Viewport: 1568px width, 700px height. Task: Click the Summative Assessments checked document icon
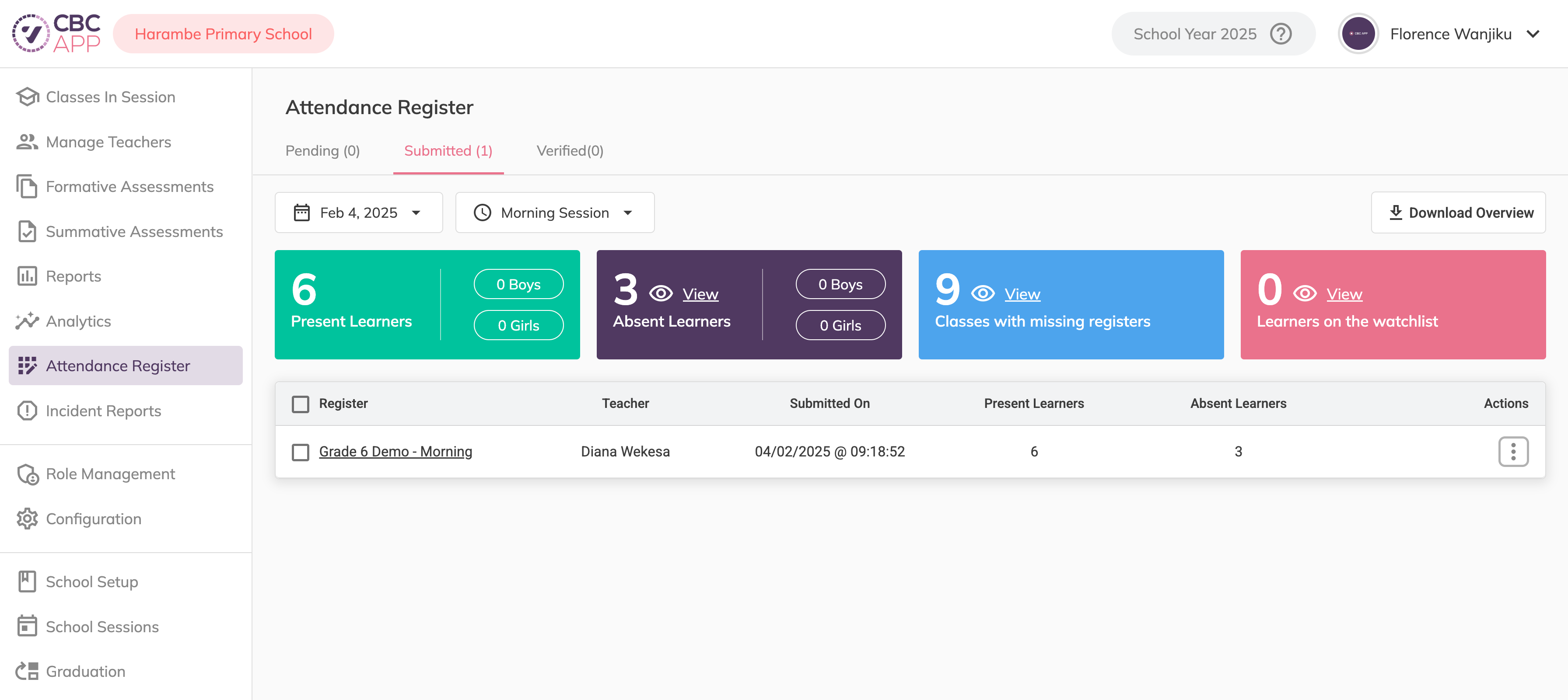pos(28,232)
